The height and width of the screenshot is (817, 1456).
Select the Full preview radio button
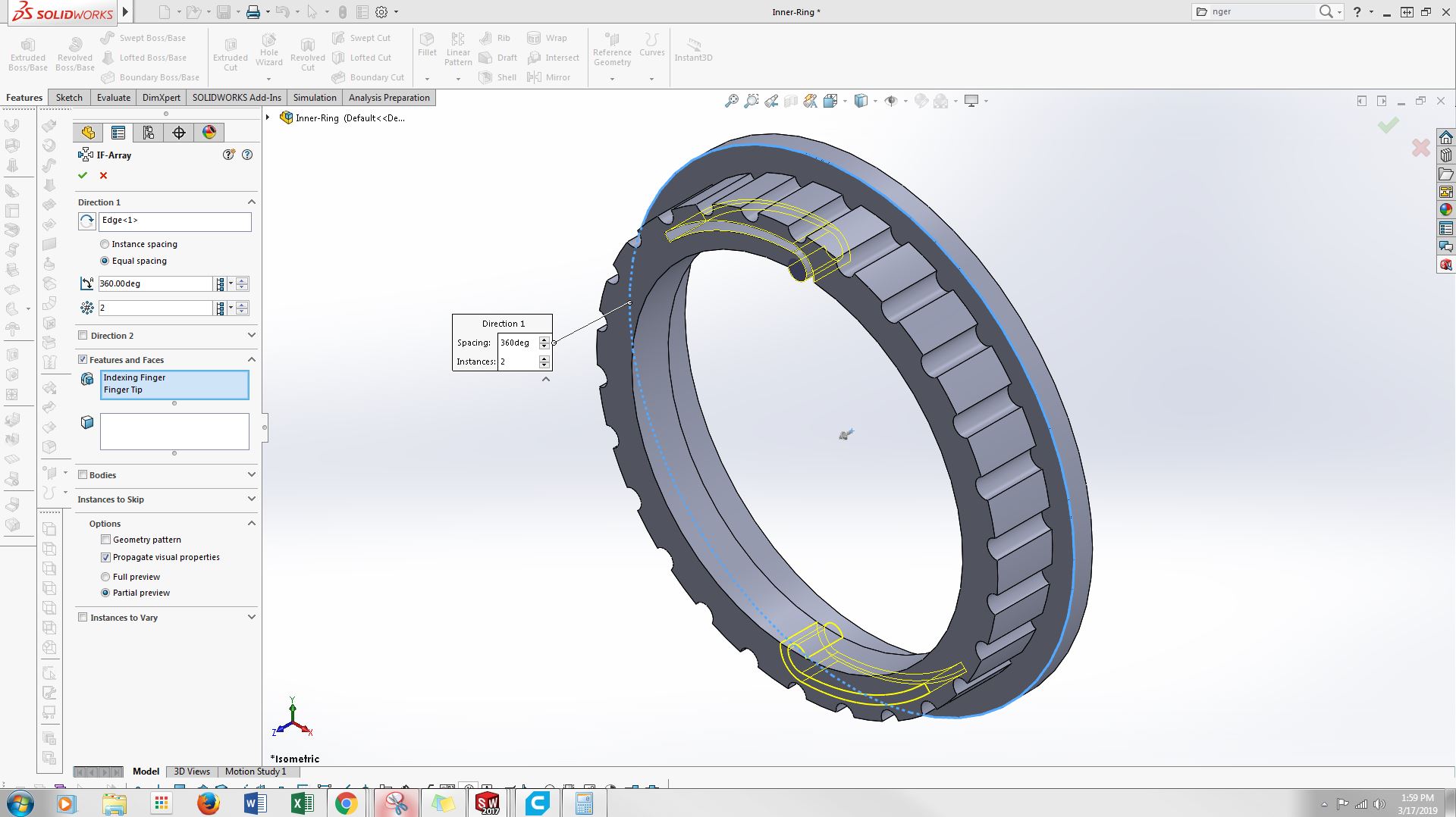(105, 577)
